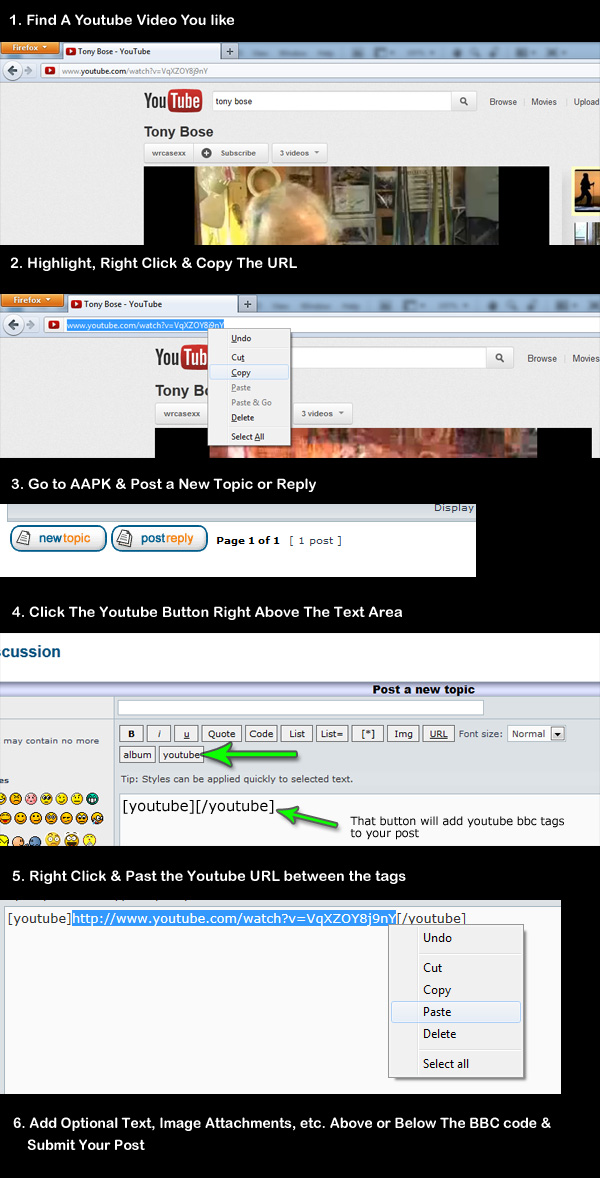
Task: Click the Page 1 of 1 text
Action: pyautogui.click(x=248, y=540)
